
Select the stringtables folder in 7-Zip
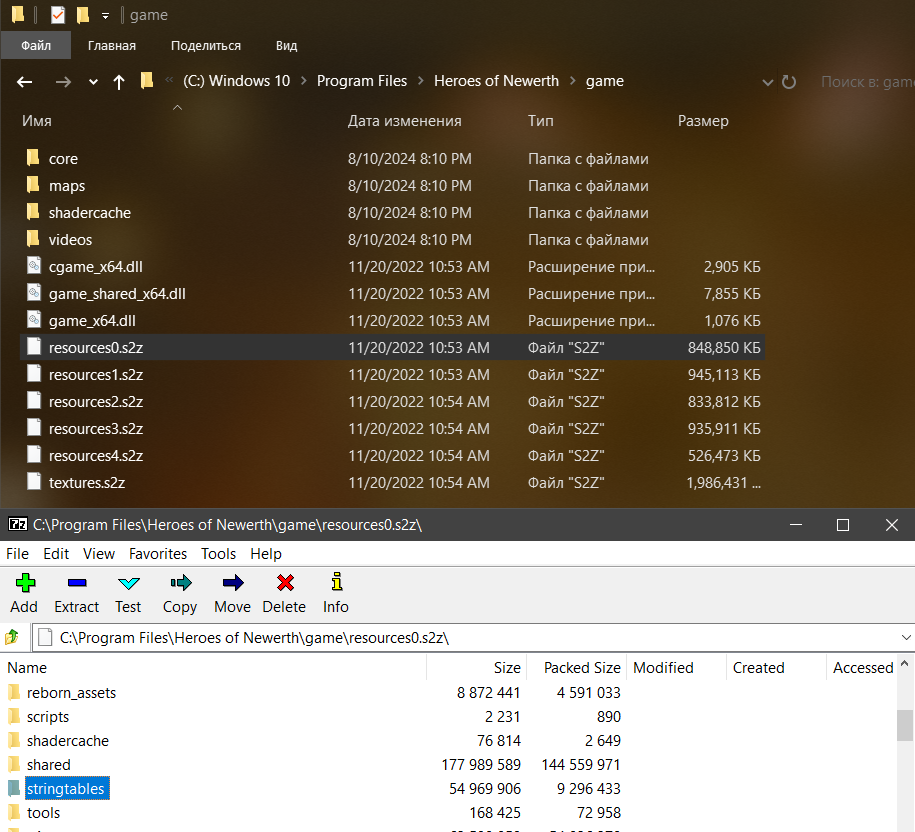65,789
